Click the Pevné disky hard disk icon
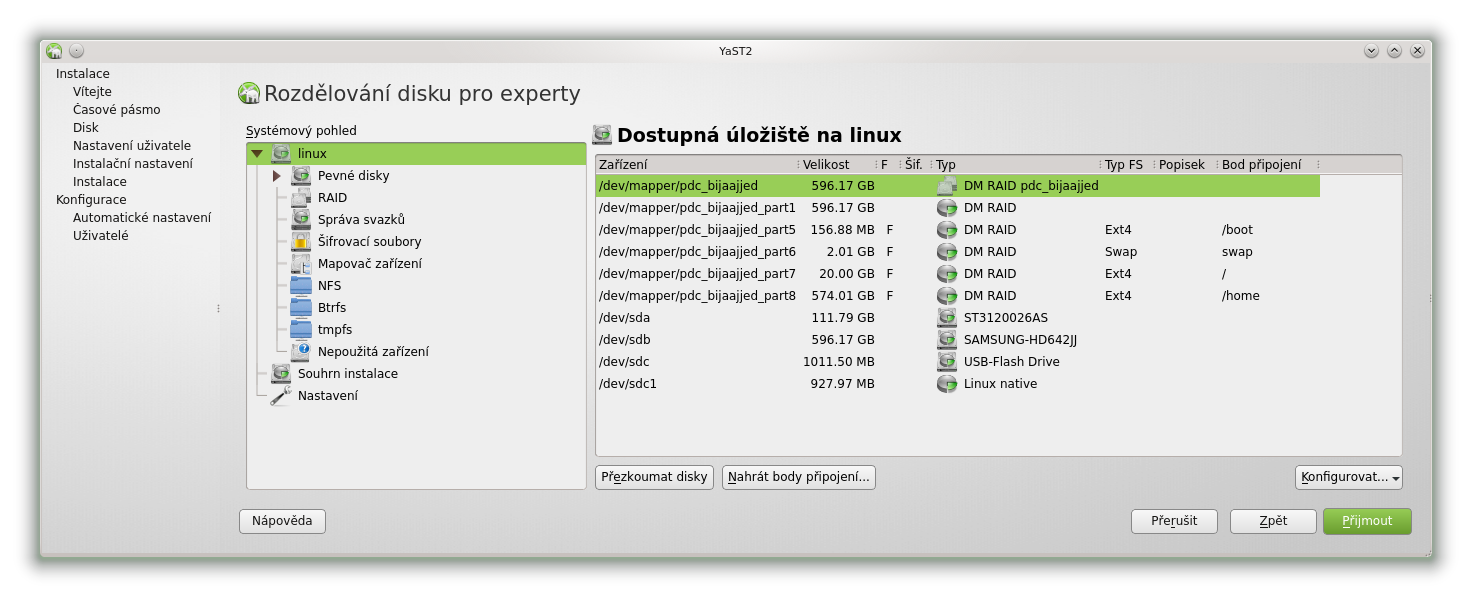Viewport: 1472px width, 597px height. coord(301,175)
